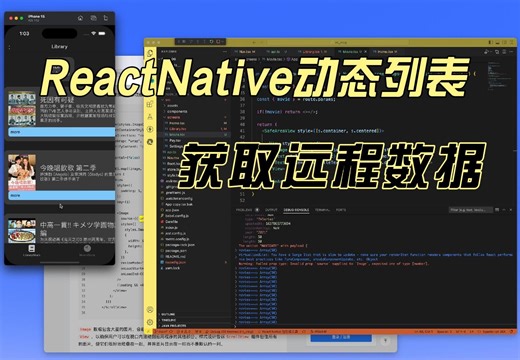Click the lightning bolt icon in the activity bar

(150, 129)
